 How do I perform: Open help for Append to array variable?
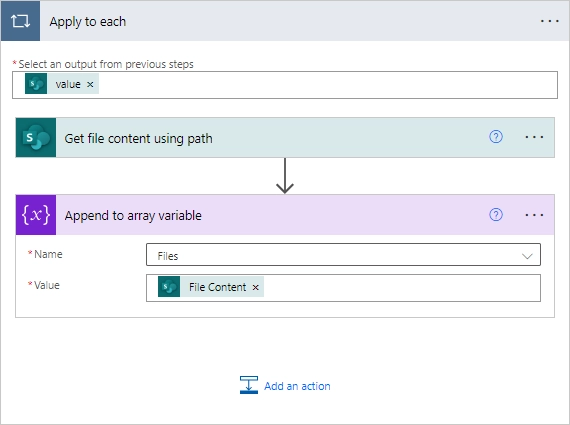point(496,215)
